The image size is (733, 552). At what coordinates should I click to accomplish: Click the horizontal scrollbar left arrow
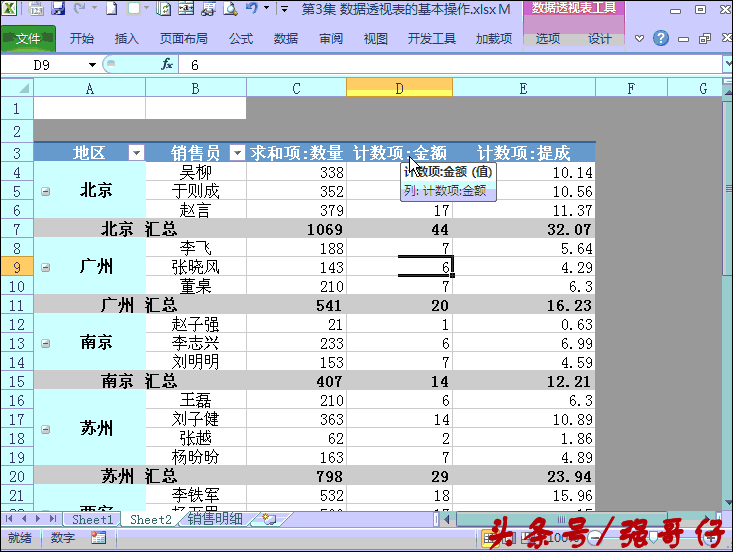(x=446, y=518)
